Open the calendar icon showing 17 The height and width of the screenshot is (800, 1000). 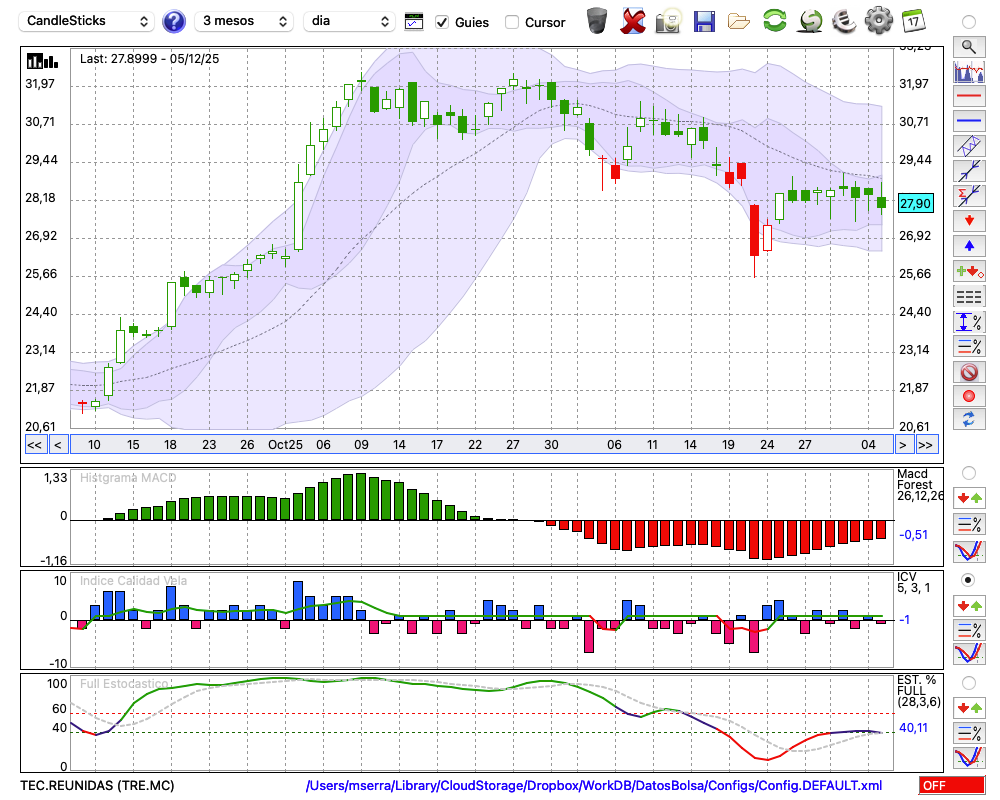(913, 21)
